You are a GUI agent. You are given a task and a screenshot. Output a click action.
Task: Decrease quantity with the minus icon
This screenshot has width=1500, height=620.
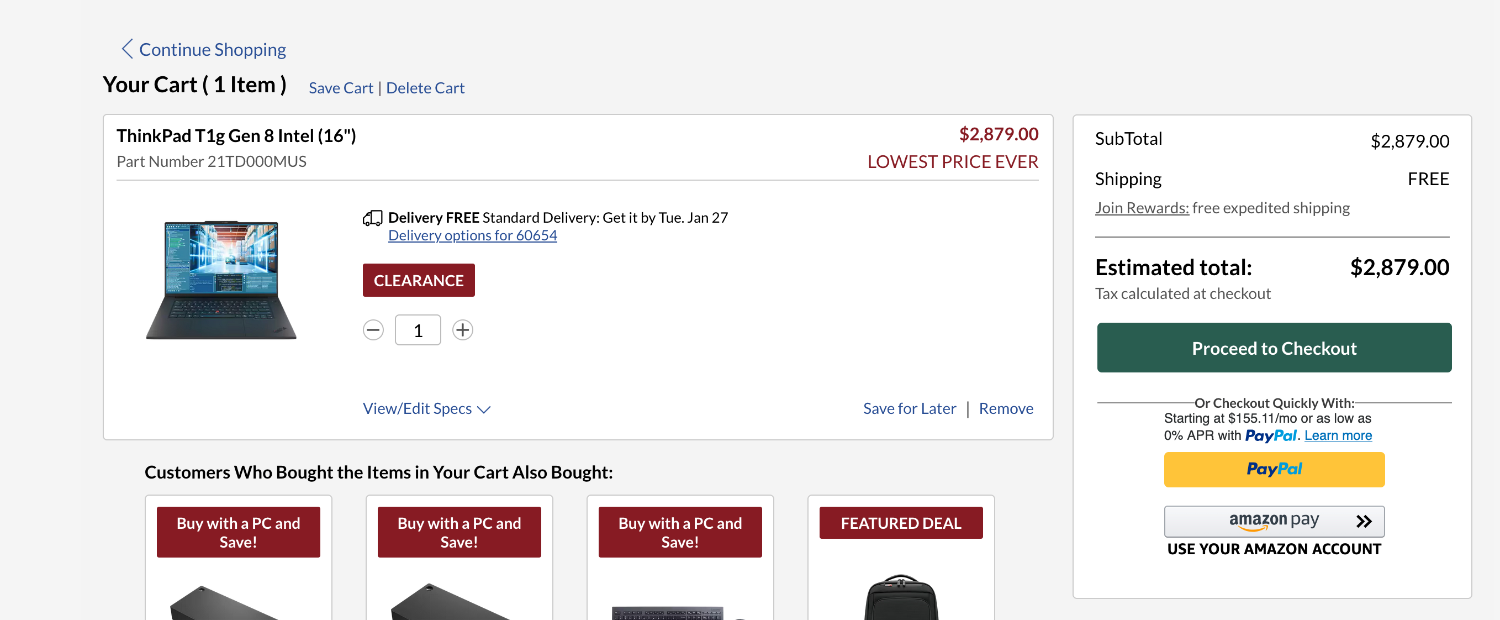coord(373,330)
